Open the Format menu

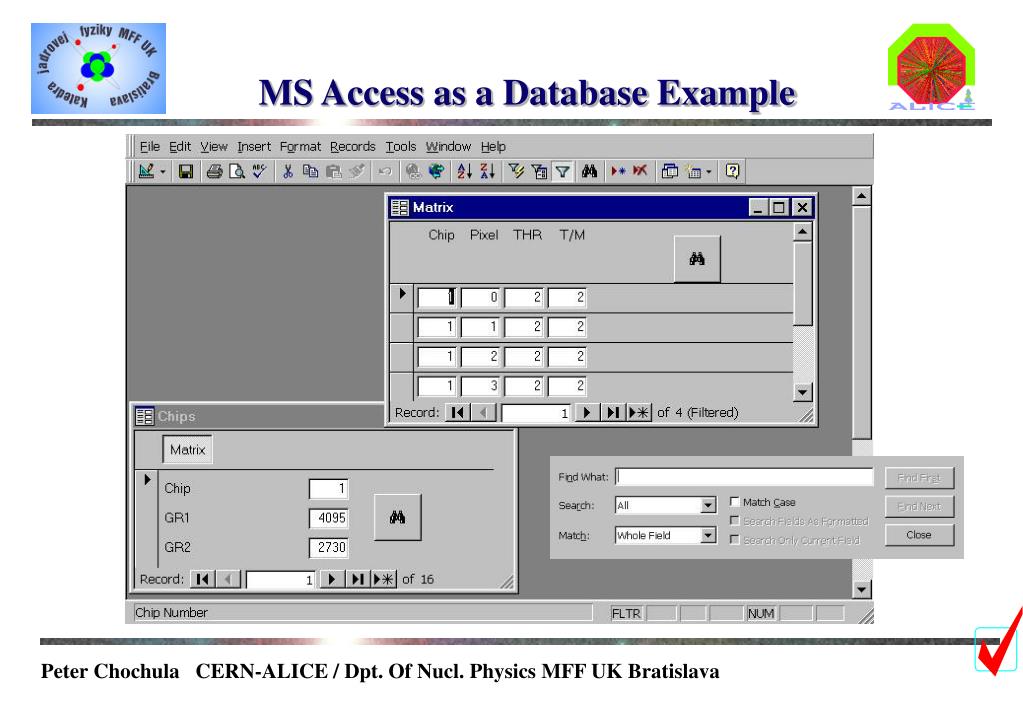(300, 147)
